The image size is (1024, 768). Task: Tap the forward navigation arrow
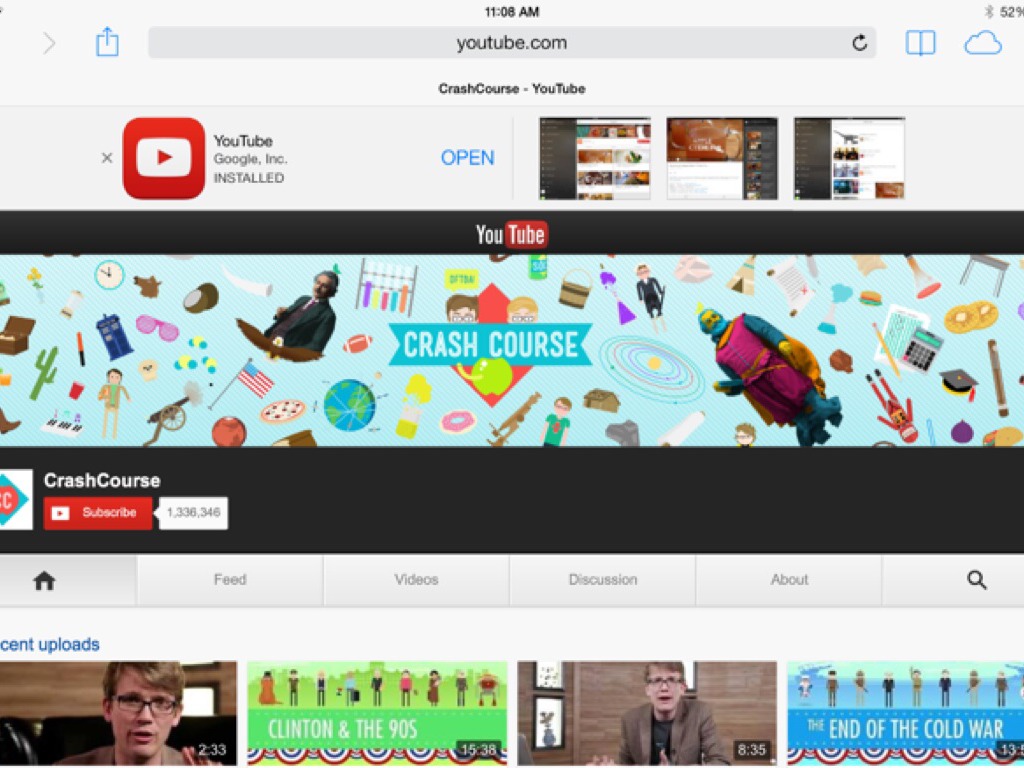(x=49, y=43)
